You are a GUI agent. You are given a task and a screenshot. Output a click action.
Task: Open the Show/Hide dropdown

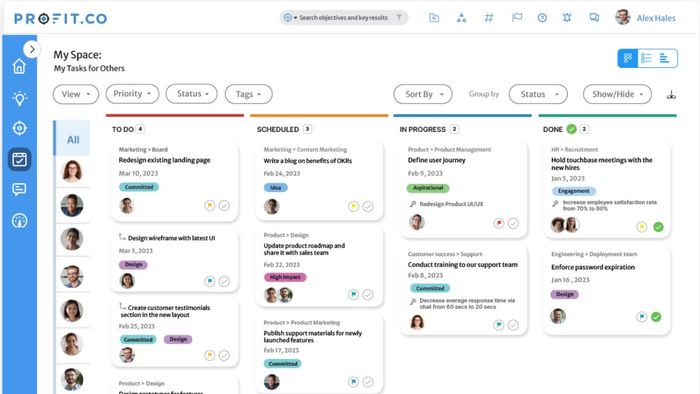617,94
